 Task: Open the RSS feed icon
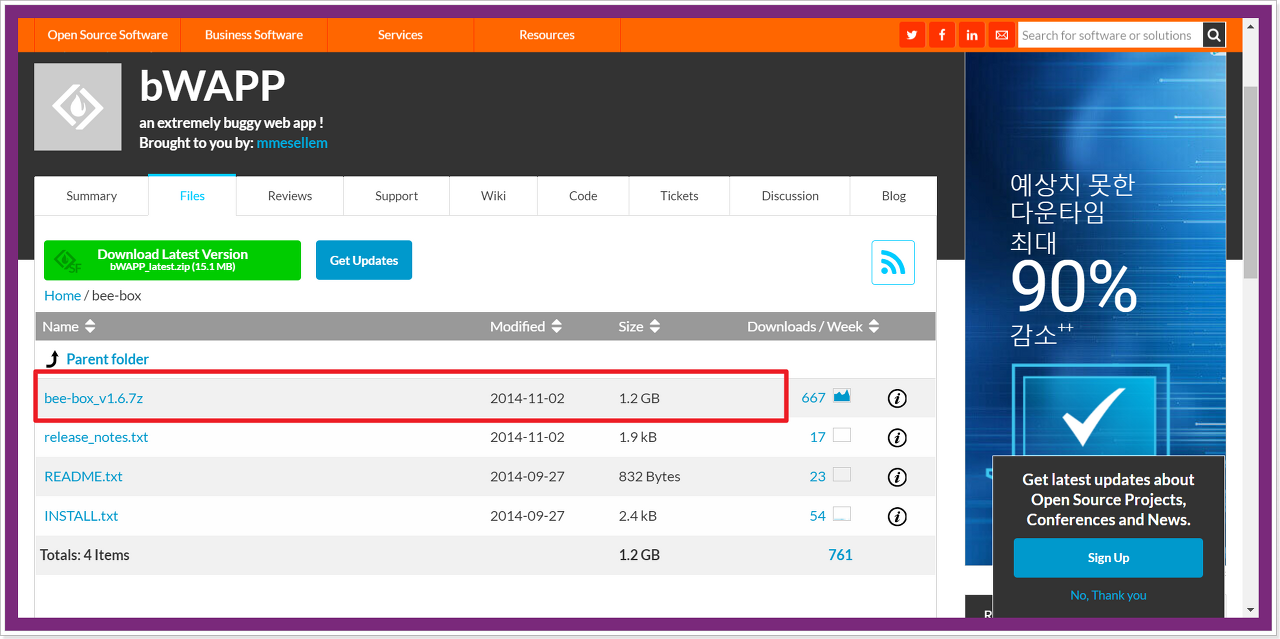pyautogui.click(x=893, y=263)
